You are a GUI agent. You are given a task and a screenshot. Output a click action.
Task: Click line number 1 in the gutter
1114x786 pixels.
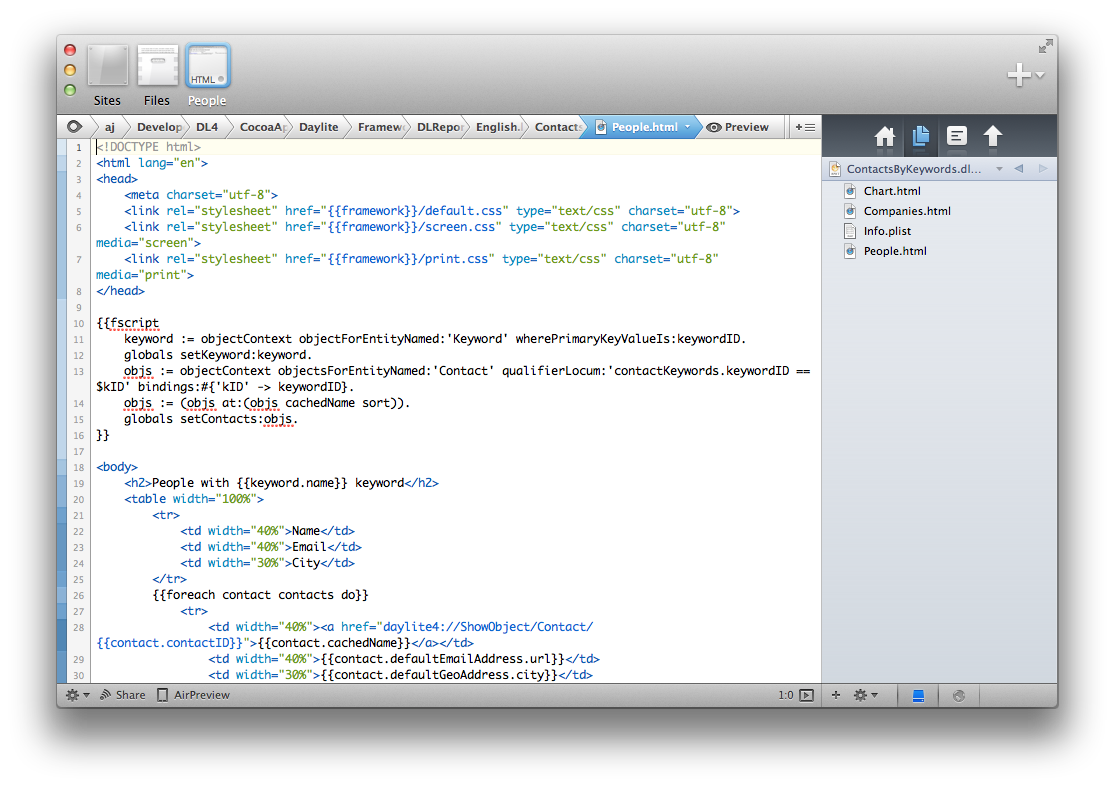coord(79,147)
